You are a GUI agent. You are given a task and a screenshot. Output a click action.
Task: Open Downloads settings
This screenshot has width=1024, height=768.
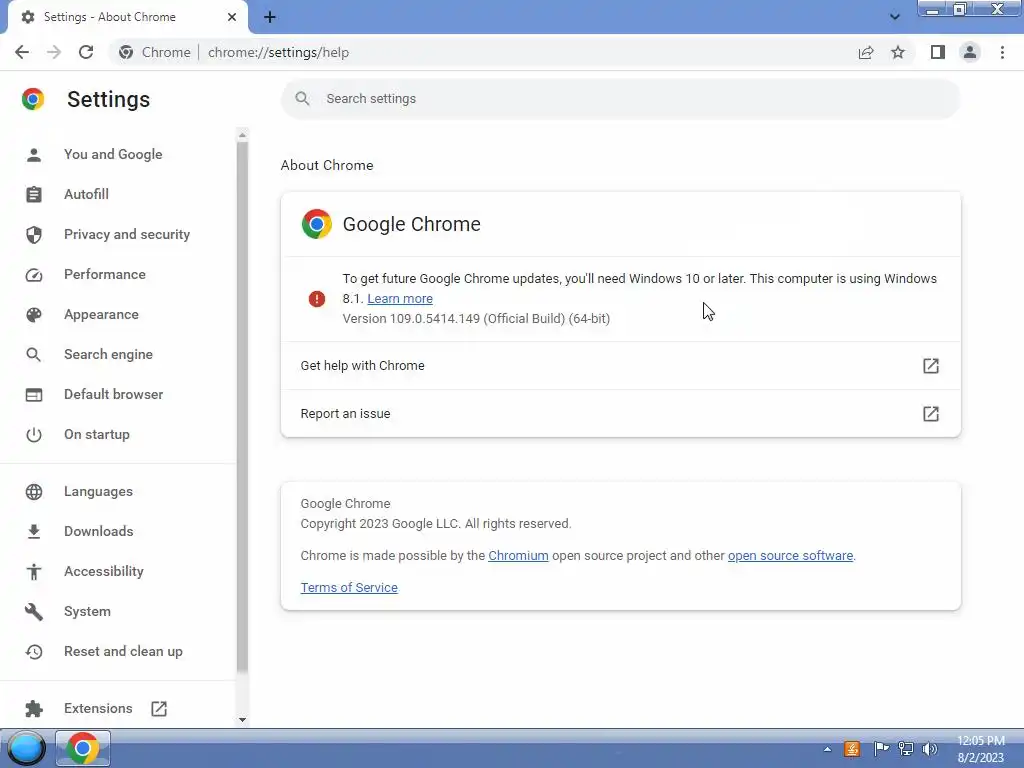tap(99, 532)
